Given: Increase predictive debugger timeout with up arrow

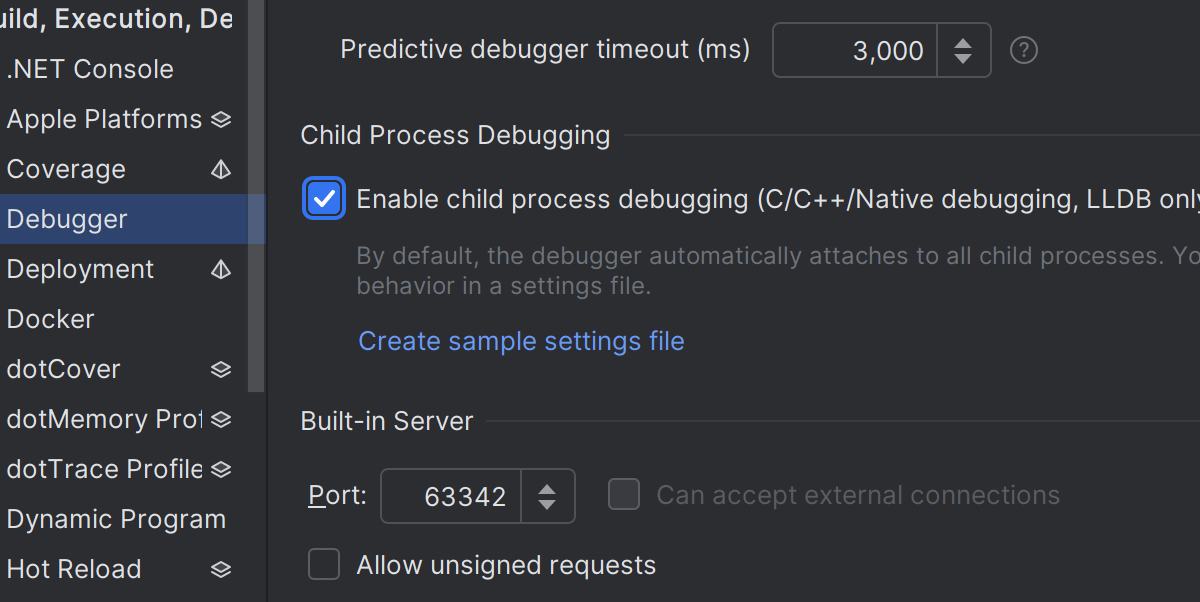Looking at the screenshot, I should 963,42.
